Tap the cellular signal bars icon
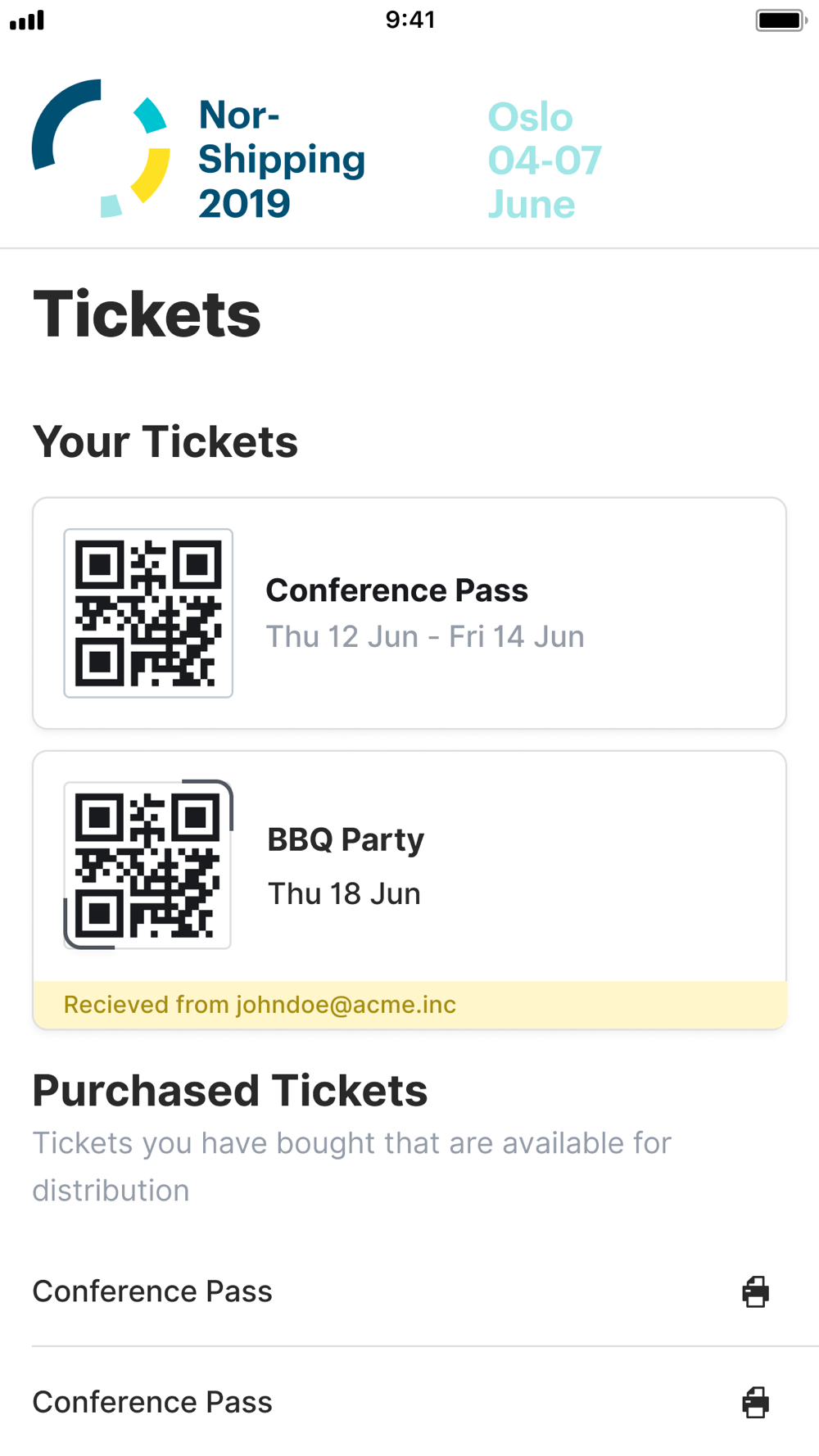The image size is (819, 1456). (x=27, y=20)
